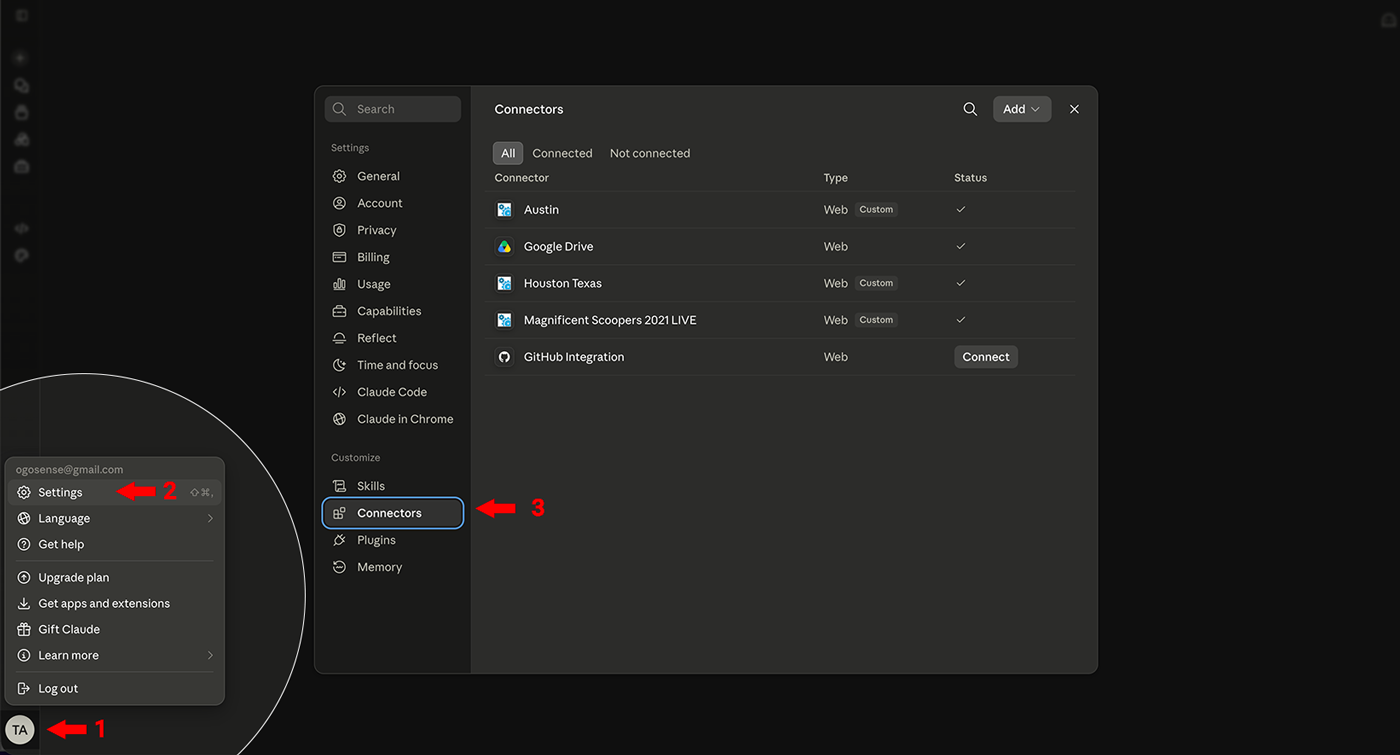Click the Status column header
The image size is (1400, 755).
(970, 178)
